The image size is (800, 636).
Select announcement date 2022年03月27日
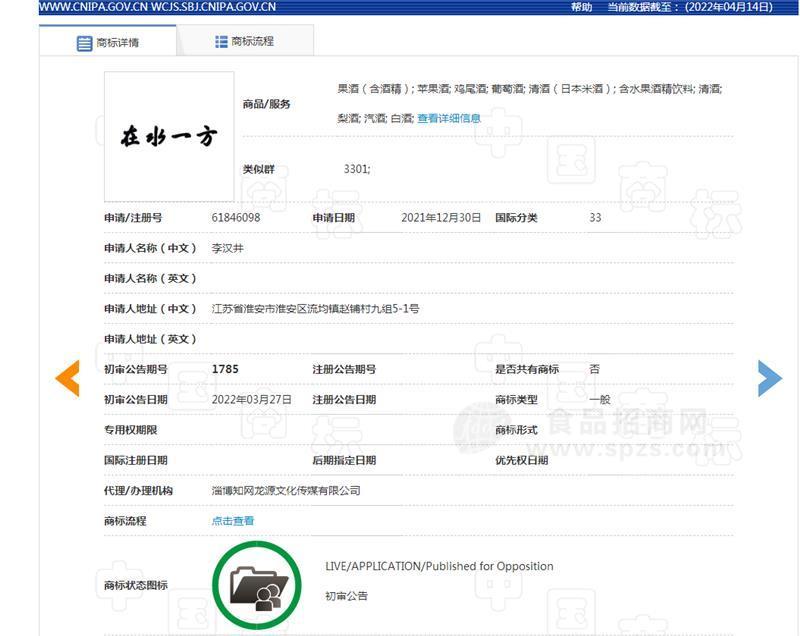coord(252,399)
